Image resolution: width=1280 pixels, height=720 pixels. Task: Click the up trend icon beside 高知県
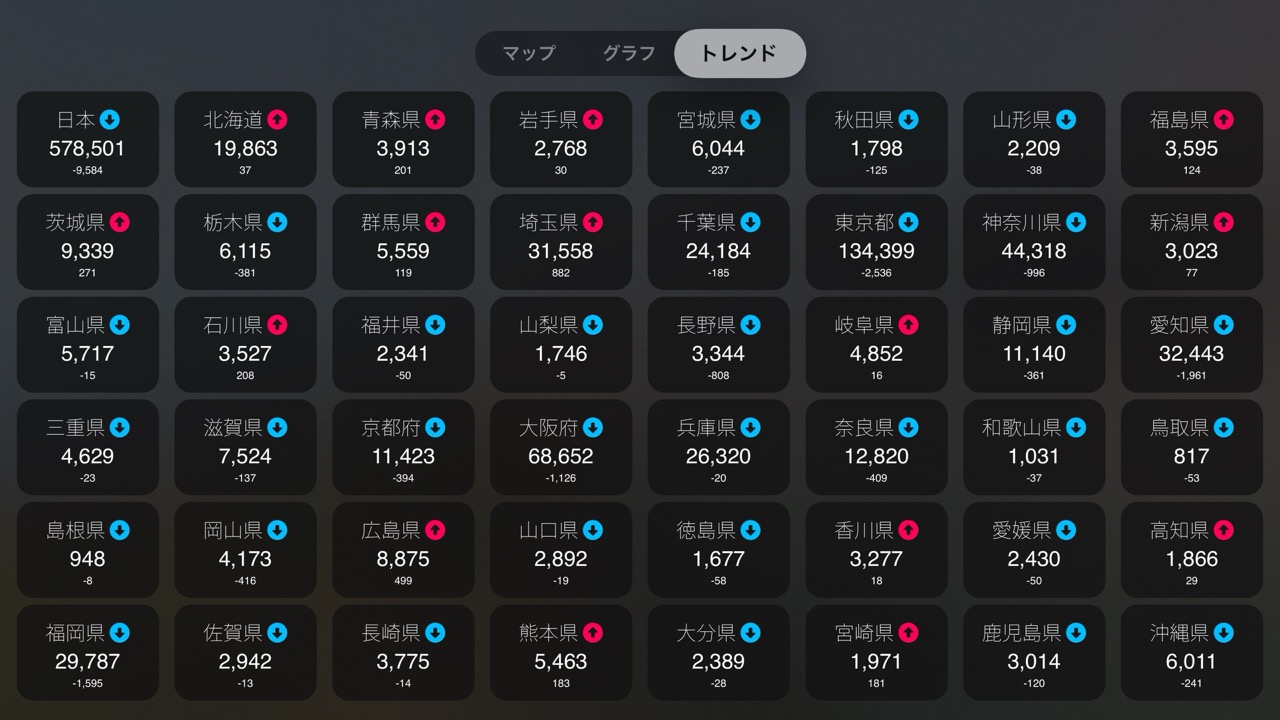point(1223,530)
